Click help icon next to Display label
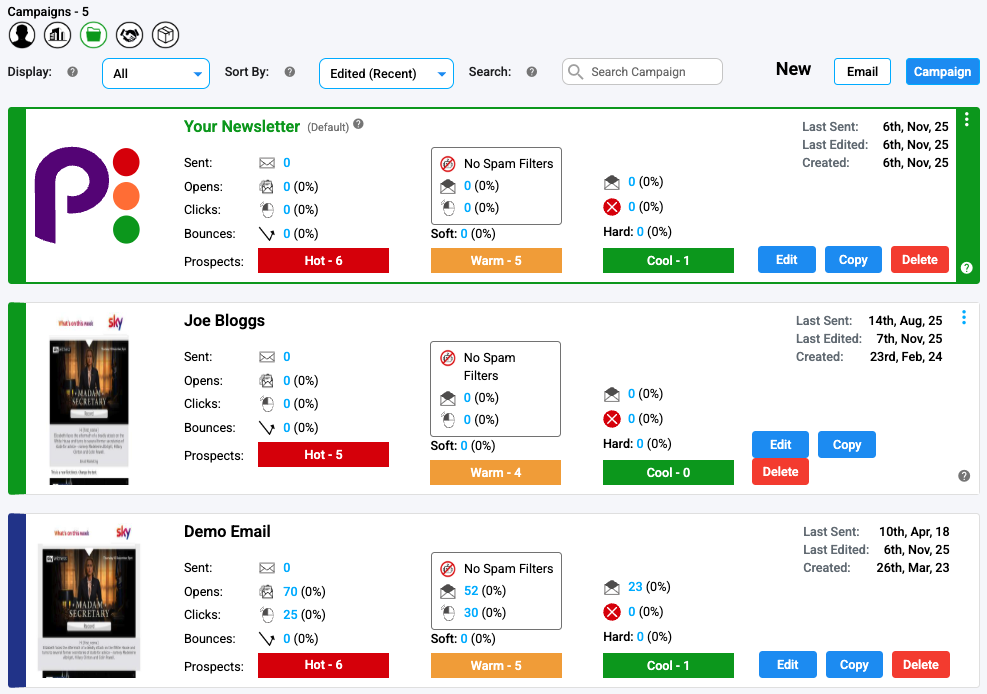 [72, 72]
